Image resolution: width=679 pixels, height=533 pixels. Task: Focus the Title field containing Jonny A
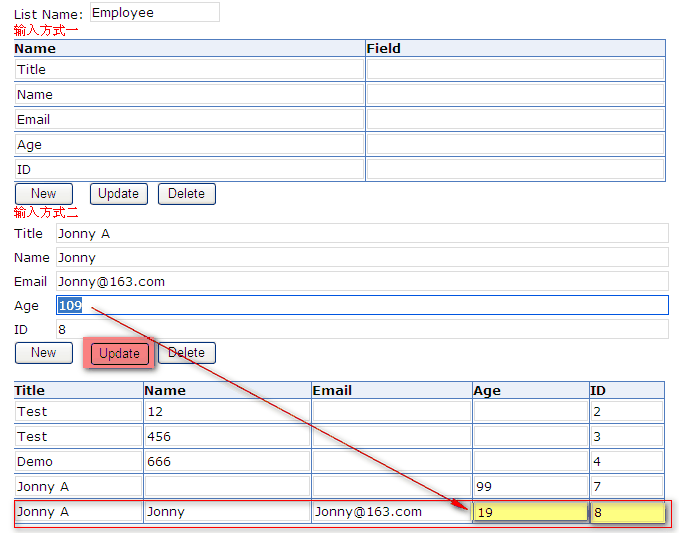[x=362, y=233]
